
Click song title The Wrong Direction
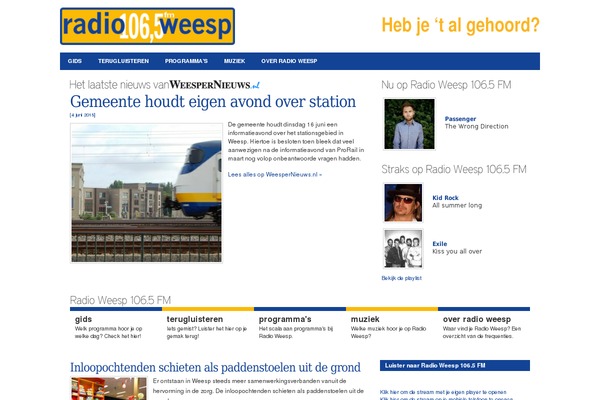476,126
